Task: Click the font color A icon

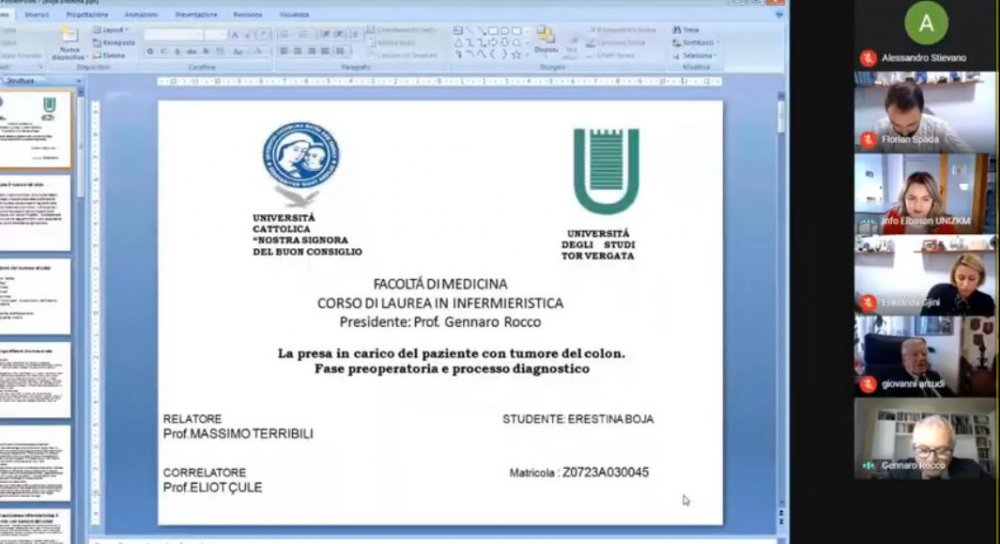Action: tap(257, 51)
